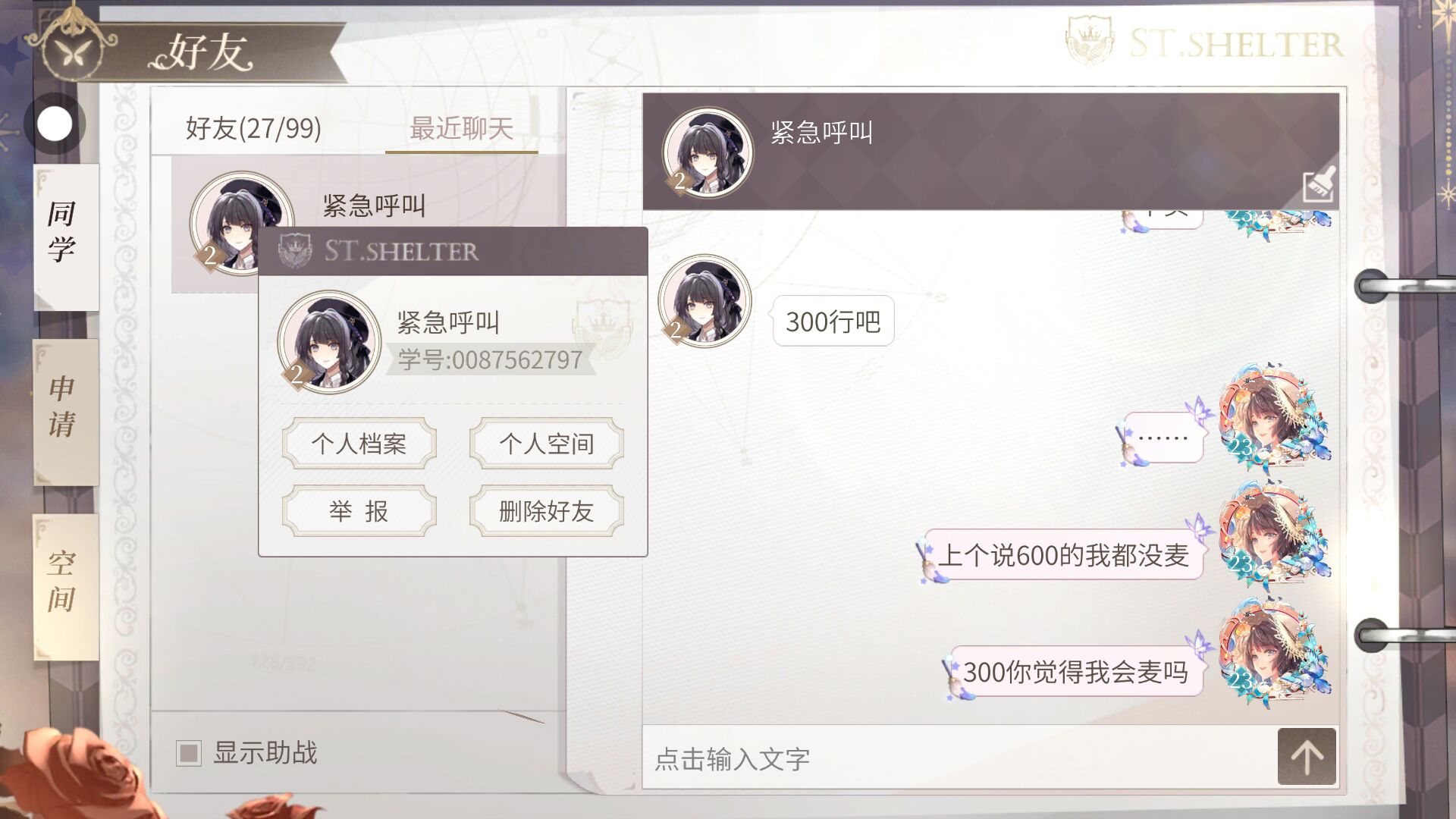Click the 点击输入文字 chat input field

959,758
